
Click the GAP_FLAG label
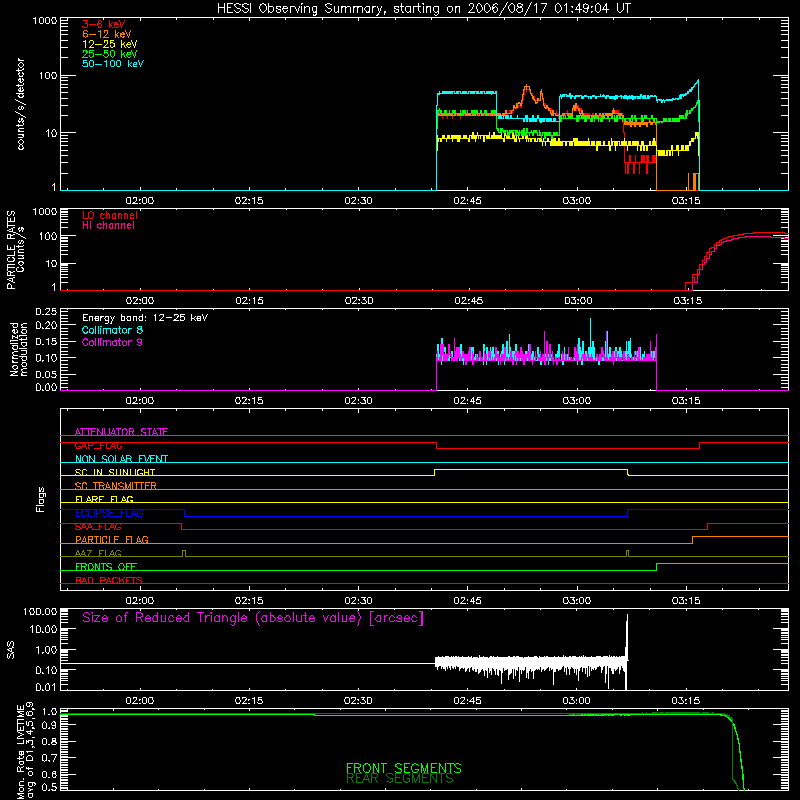[98, 445]
